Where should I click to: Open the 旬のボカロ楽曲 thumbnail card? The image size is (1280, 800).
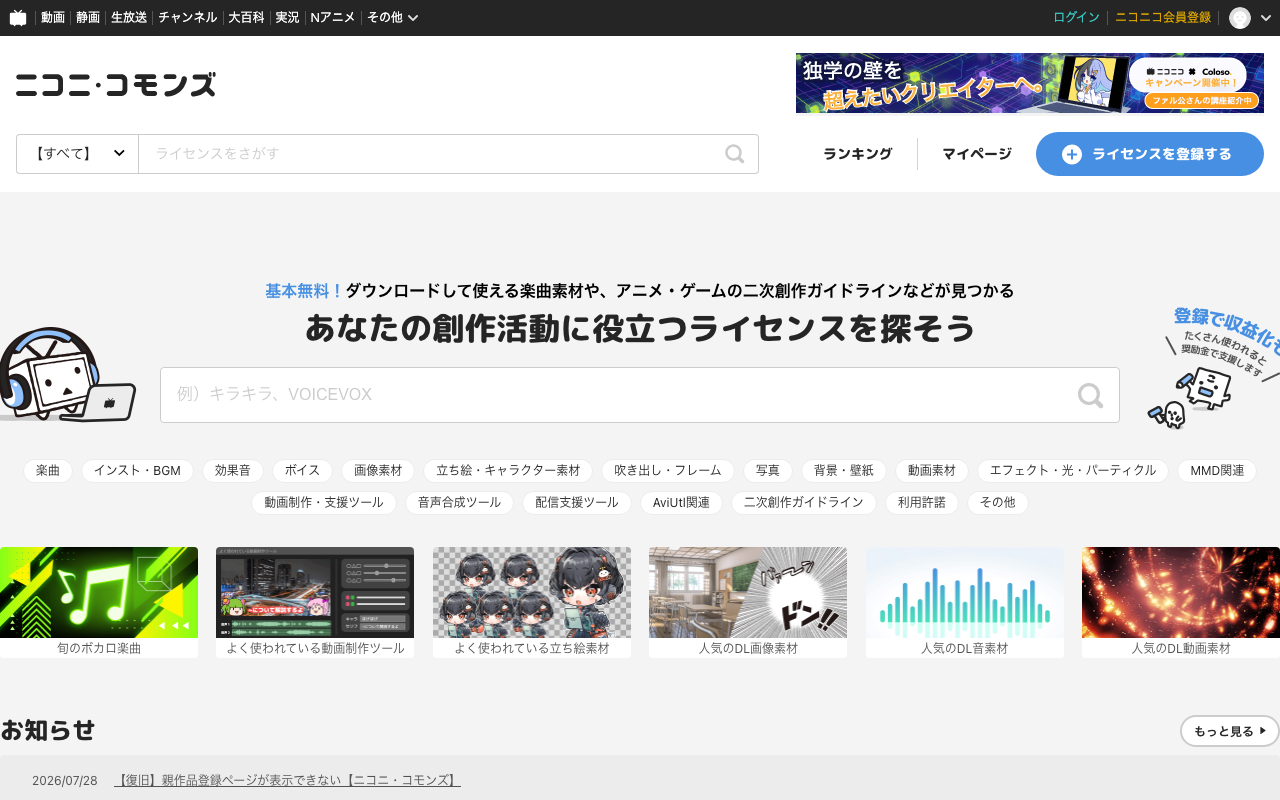[99, 602]
